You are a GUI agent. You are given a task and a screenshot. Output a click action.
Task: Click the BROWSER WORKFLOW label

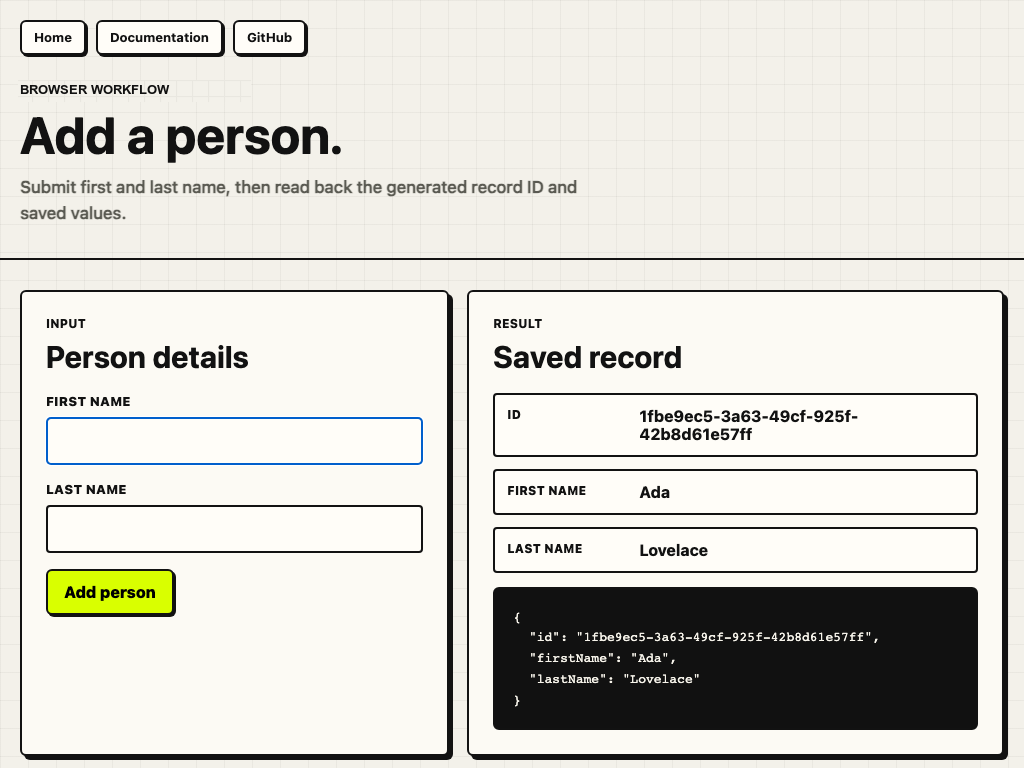pos(95,89)
